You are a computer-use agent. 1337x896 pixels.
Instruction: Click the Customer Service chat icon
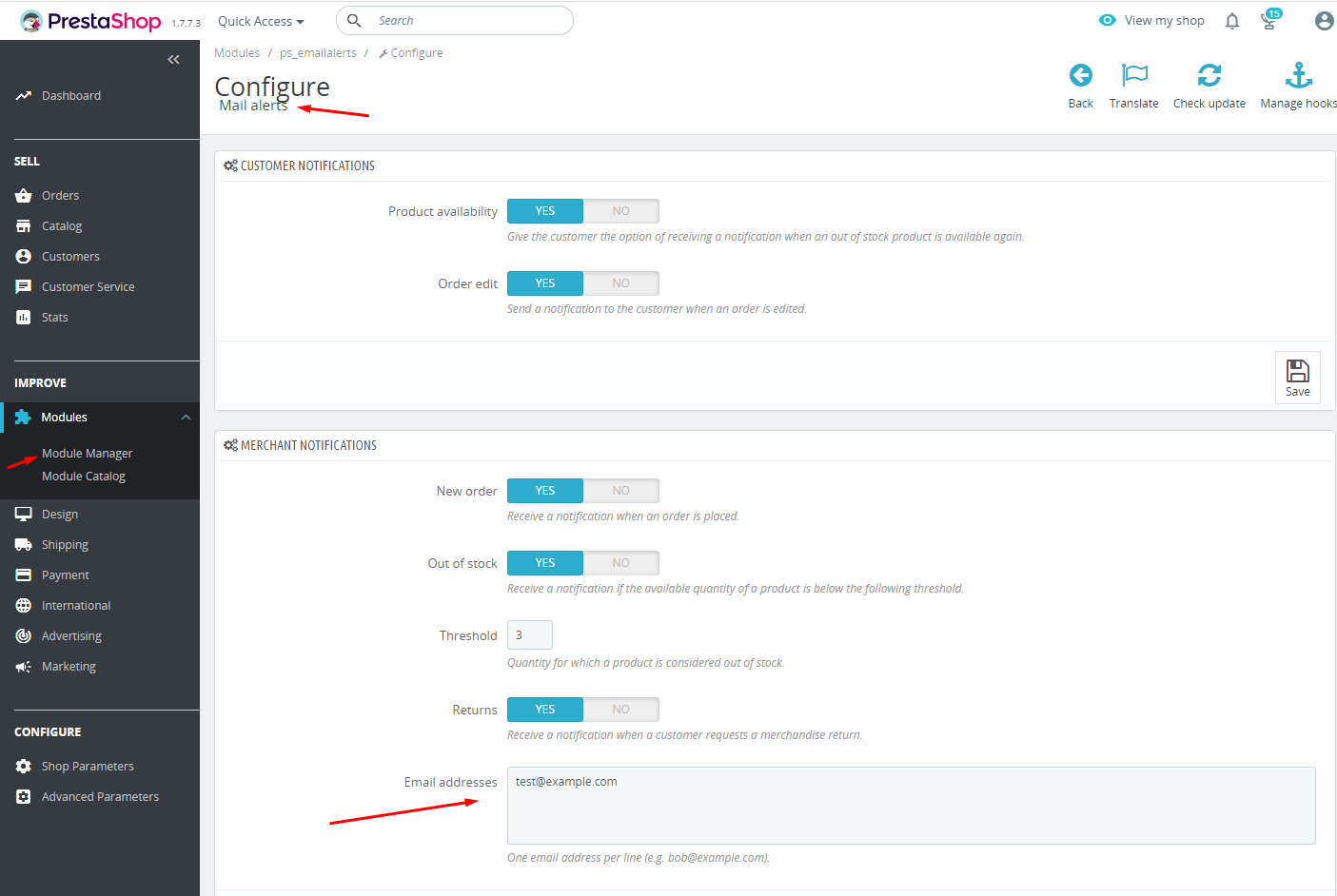(x=24, y=287)
